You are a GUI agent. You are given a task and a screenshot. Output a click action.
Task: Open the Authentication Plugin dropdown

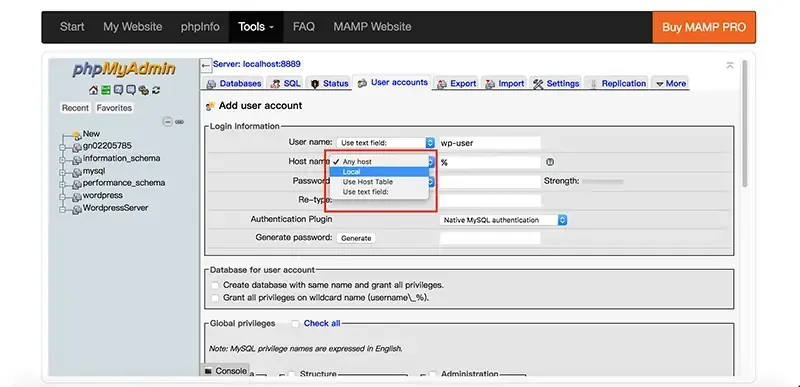503,220
